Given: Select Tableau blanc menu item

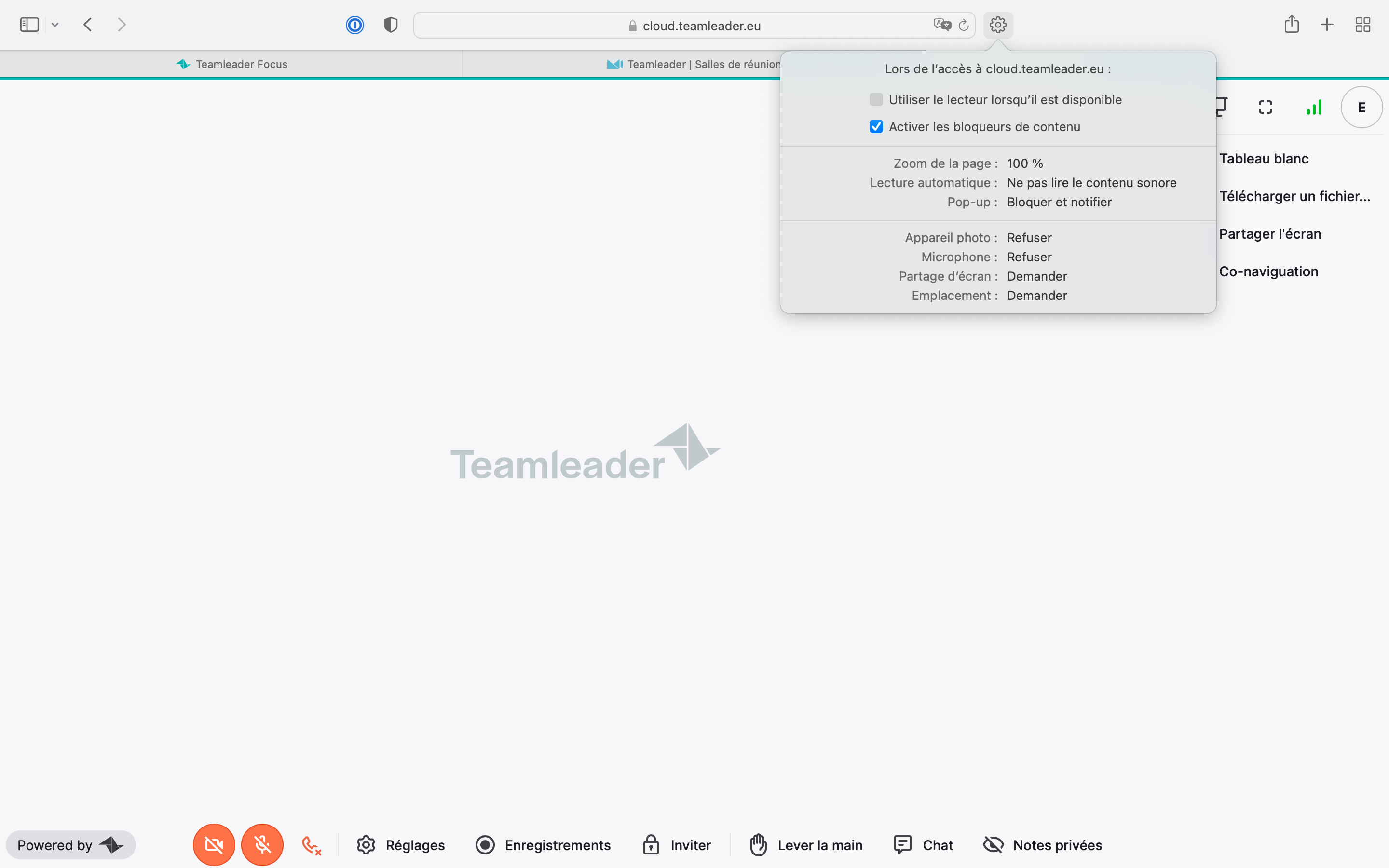Looking at the screenshot, I should [x=1264, y=159].
